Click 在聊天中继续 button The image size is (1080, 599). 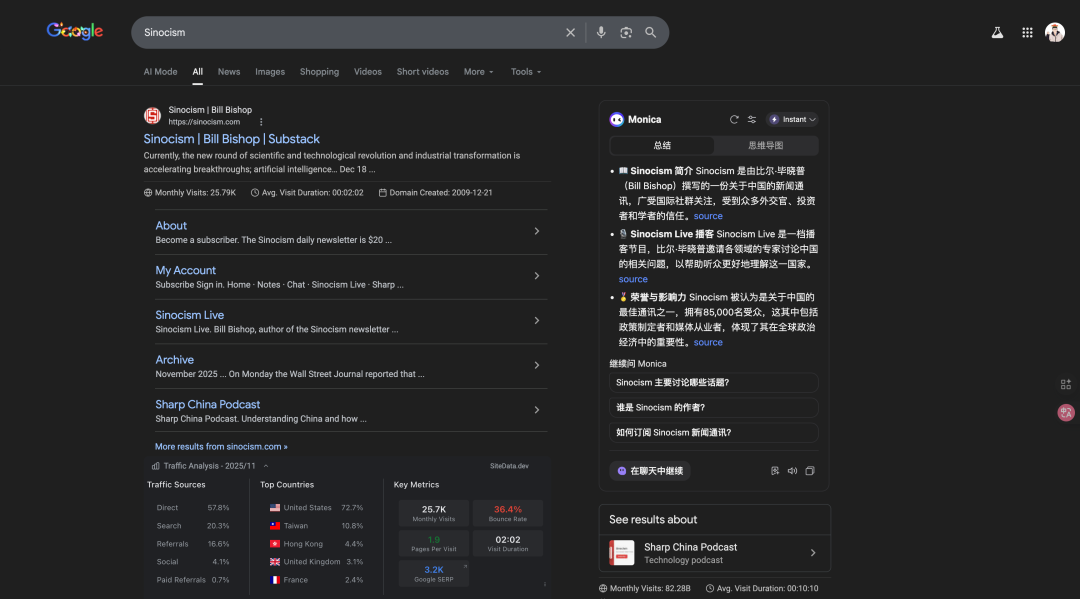650,471
